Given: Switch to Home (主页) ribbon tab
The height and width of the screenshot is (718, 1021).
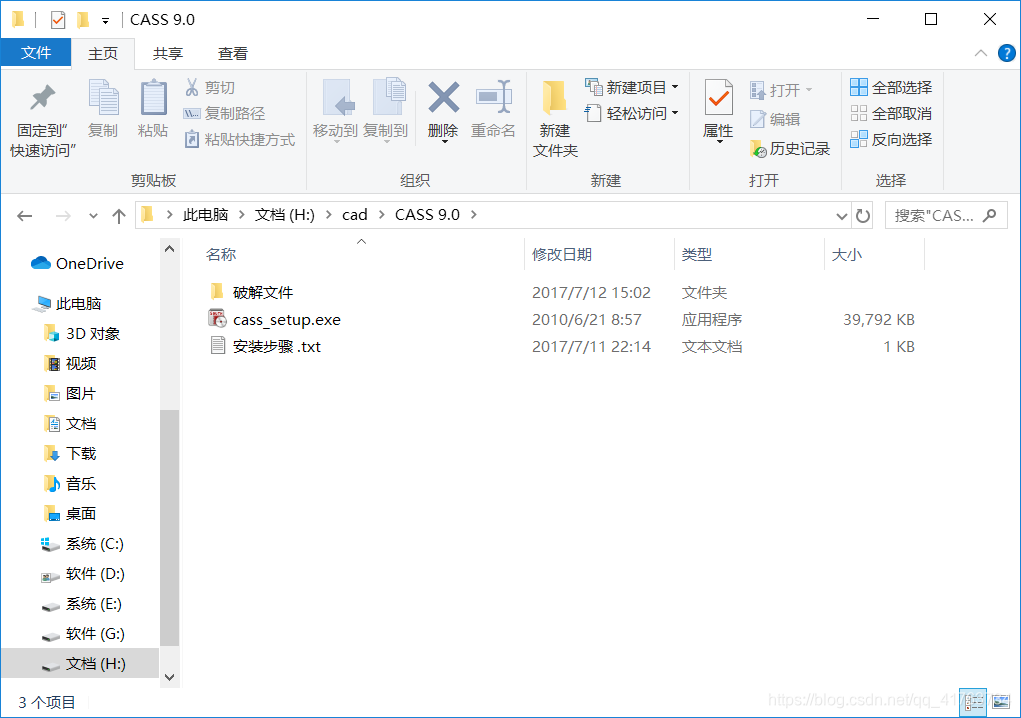Looking at the screenshot, I should point(103,53).
